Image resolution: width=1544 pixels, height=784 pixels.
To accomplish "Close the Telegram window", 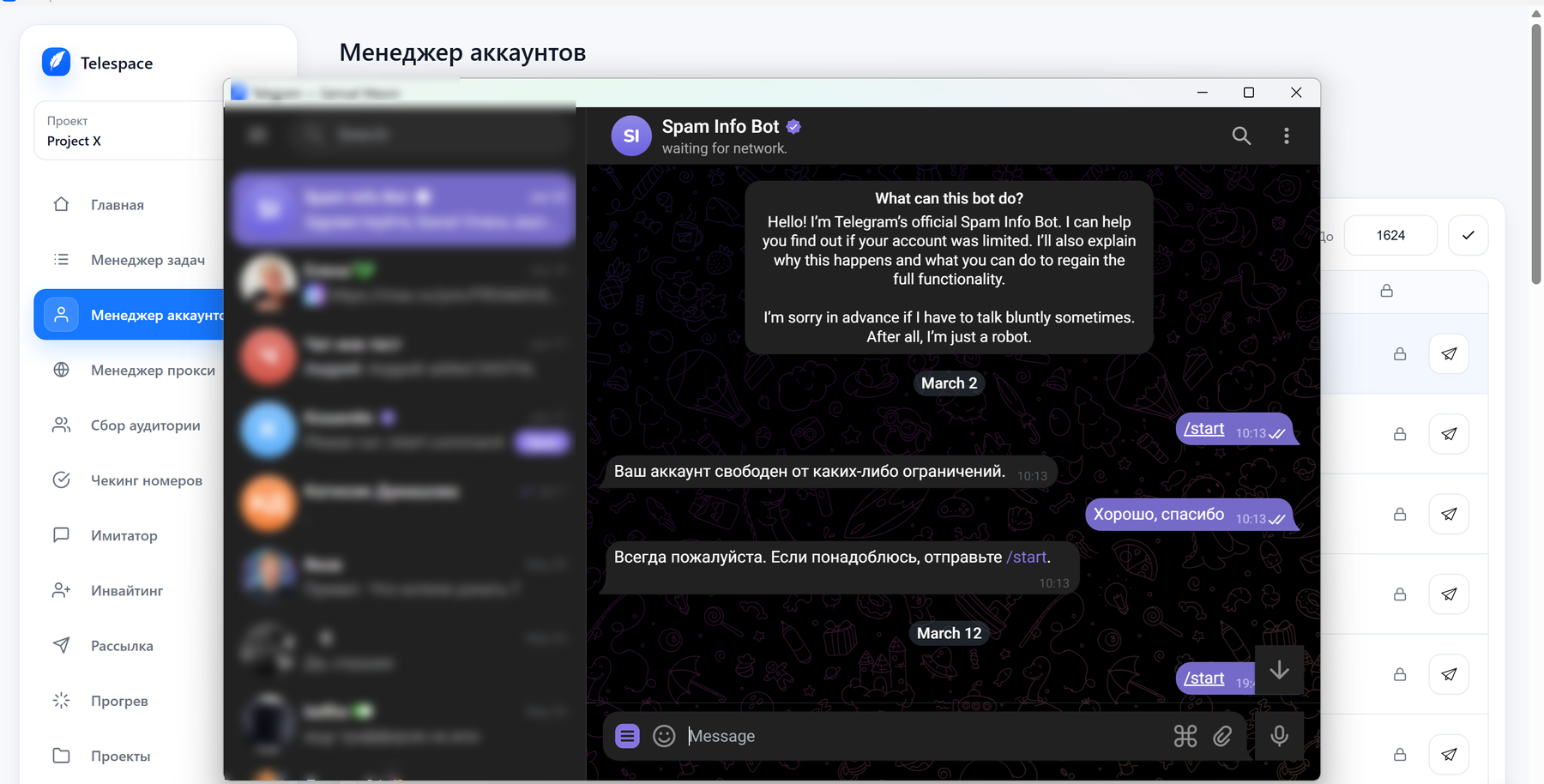I will pyautogui.click(x=1296, y=93).
